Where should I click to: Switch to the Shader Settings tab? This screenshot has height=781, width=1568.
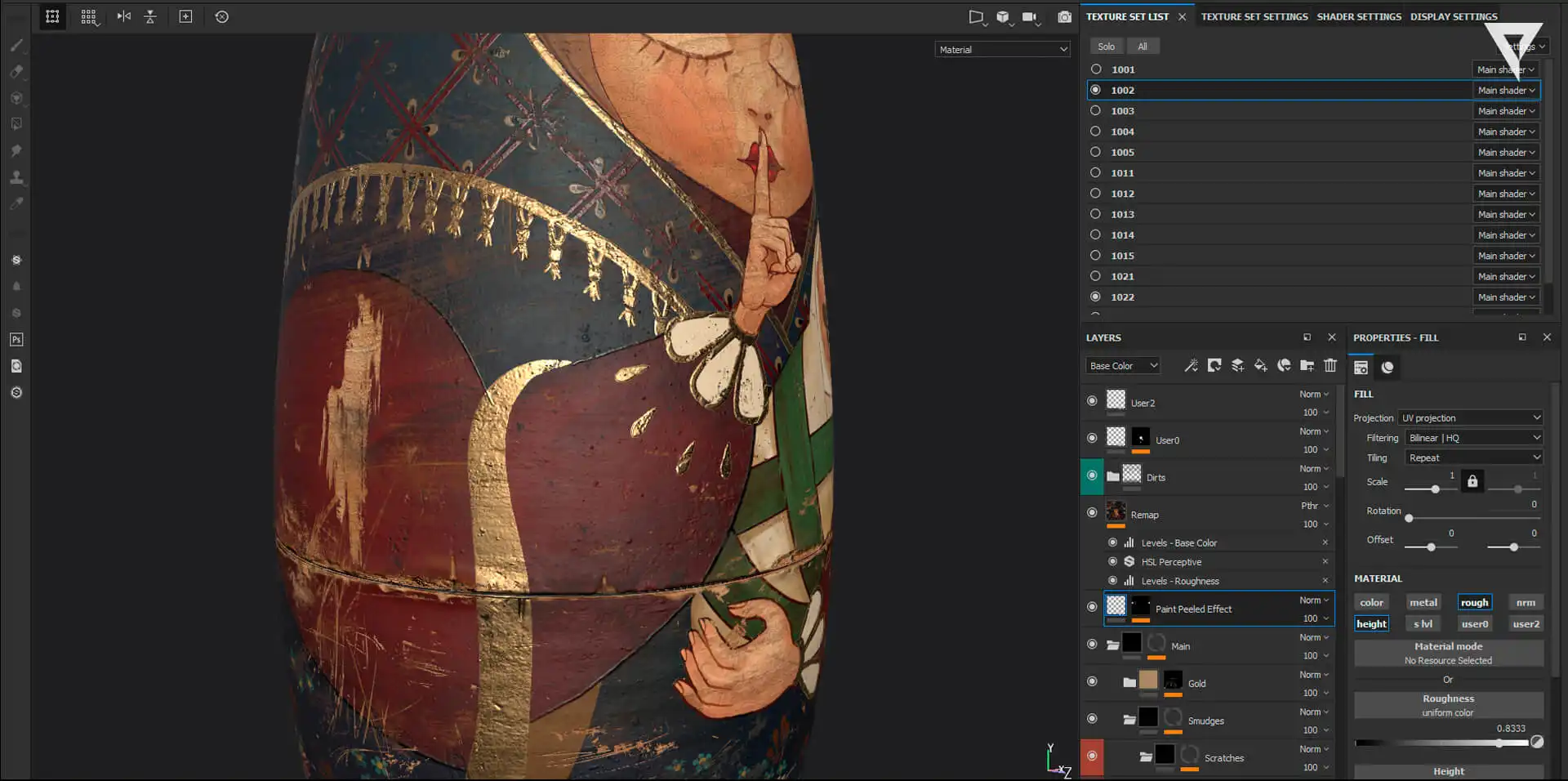coord(1358,16)
